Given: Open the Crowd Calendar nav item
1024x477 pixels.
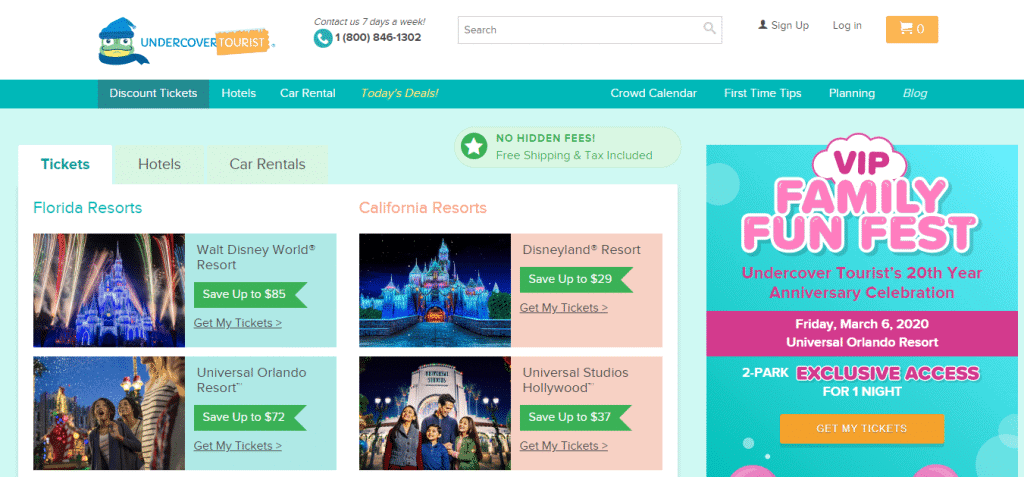Looking at the screenshot, I should pos(654,93).
